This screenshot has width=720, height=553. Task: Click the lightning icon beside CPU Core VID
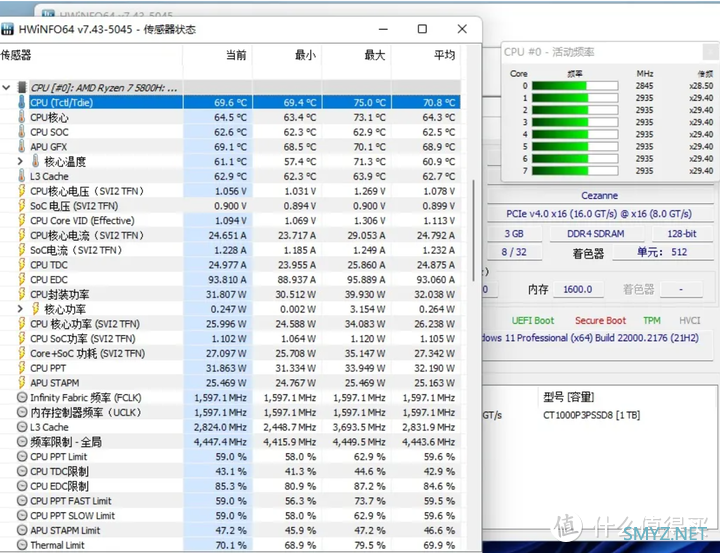click(22, 220)
